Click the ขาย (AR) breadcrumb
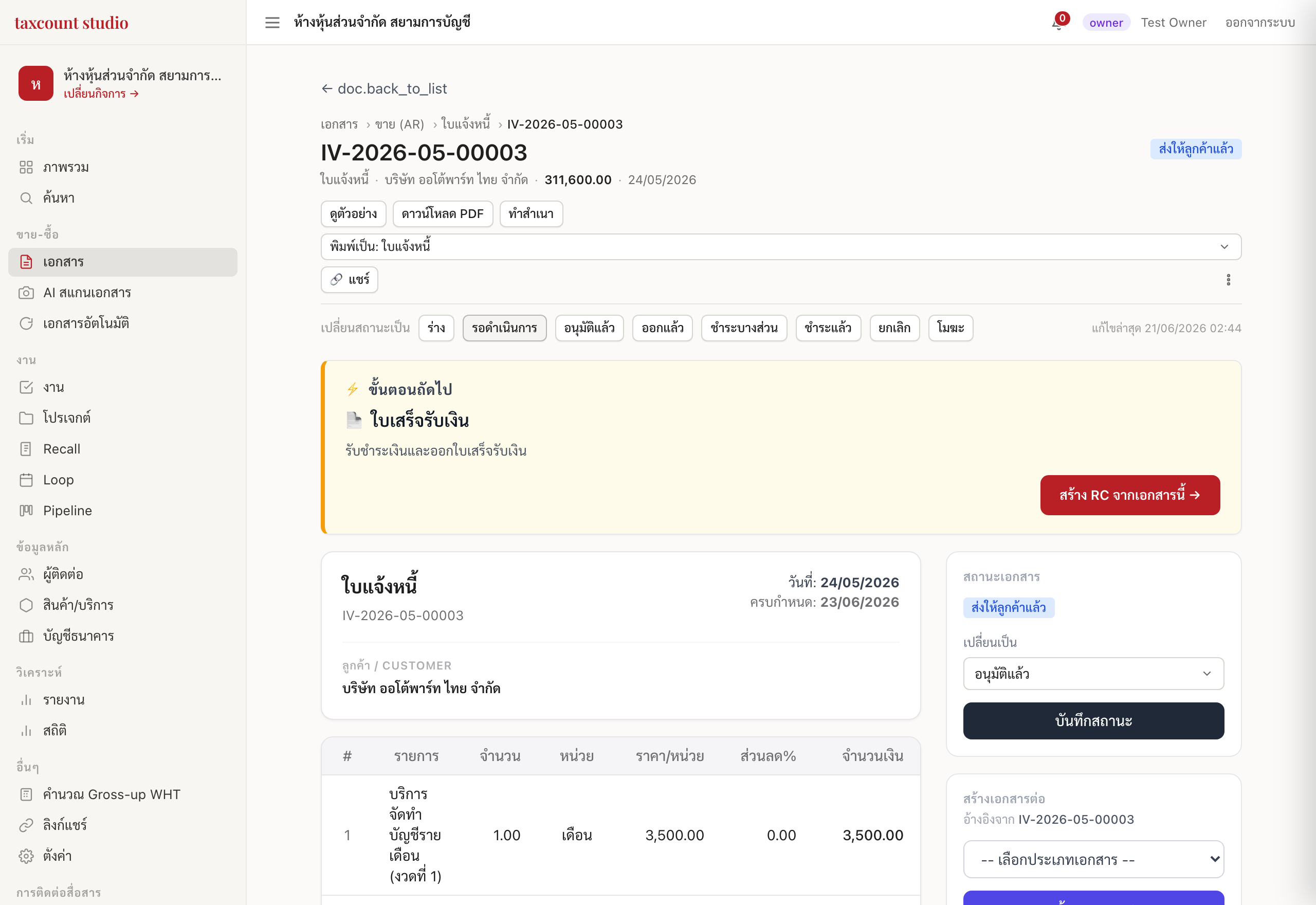Image resolution: width=1316 pixels, height=905 pixels. coord(399,124)
